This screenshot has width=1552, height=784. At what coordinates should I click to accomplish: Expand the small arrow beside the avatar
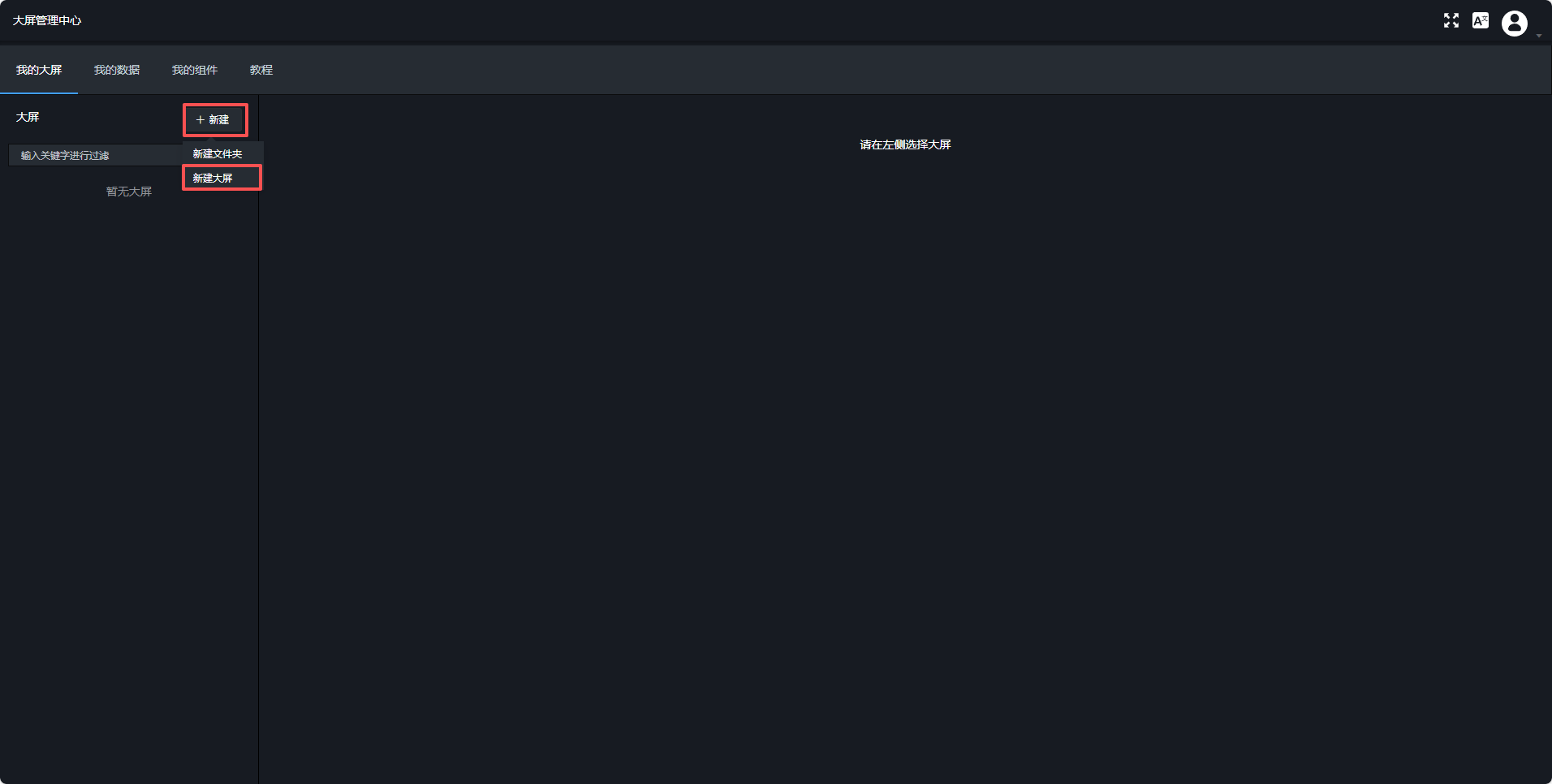1539,36
